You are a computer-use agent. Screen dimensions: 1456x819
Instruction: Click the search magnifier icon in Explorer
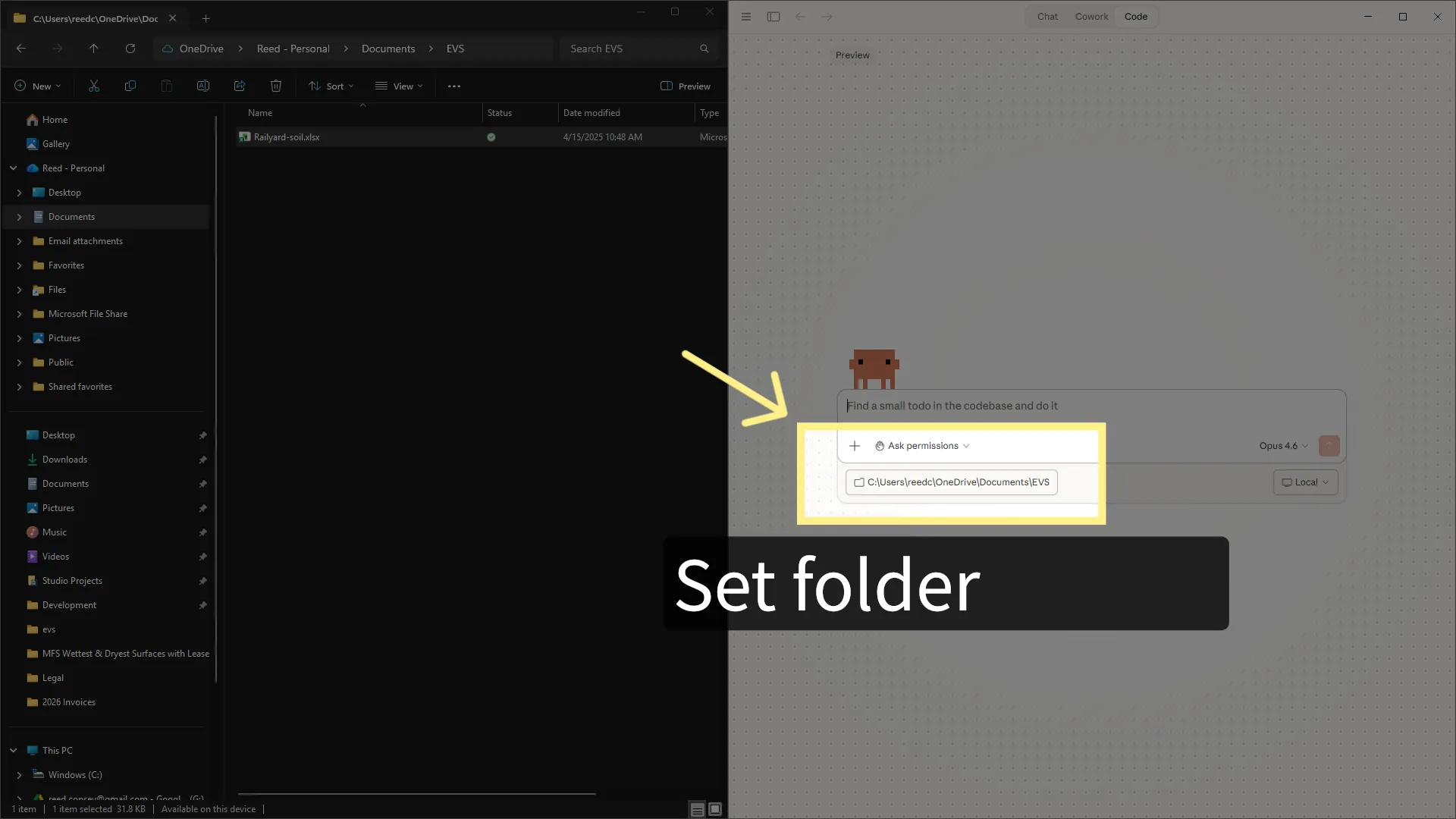[704, 49]
